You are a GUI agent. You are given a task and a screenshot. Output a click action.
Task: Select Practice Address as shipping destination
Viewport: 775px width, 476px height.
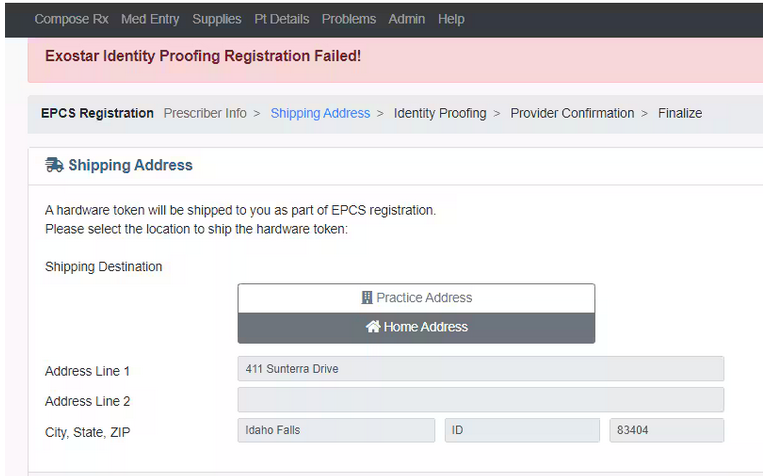[x=416, y=298]
